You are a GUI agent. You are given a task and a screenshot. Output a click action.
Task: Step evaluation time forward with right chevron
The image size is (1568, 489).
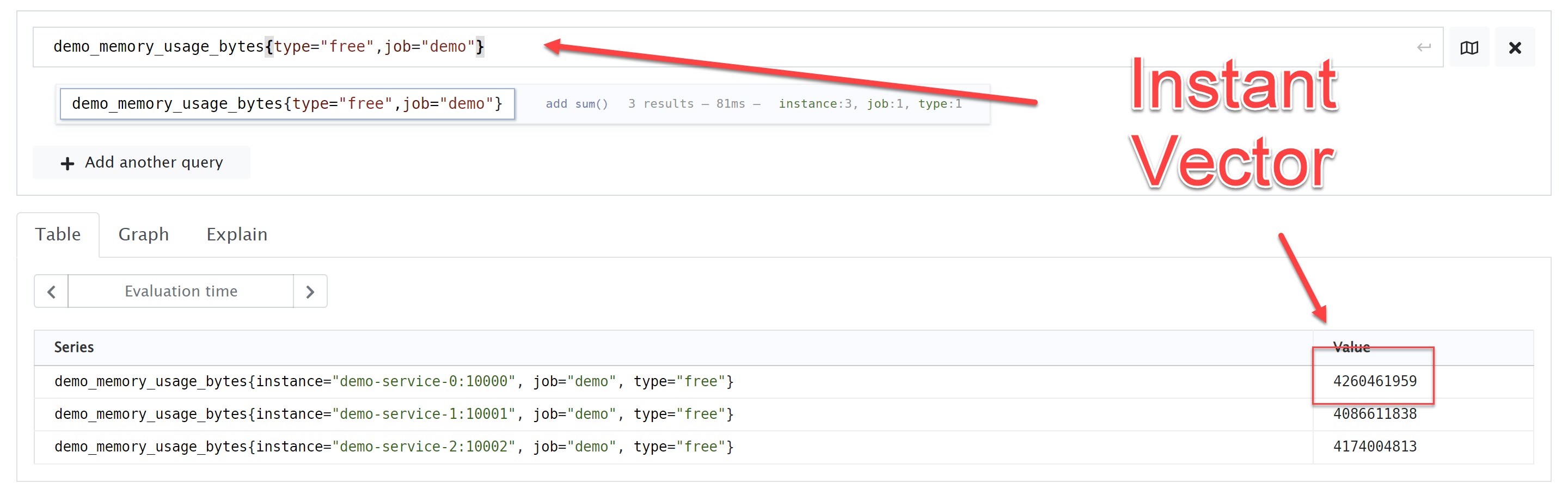(310, 292)
